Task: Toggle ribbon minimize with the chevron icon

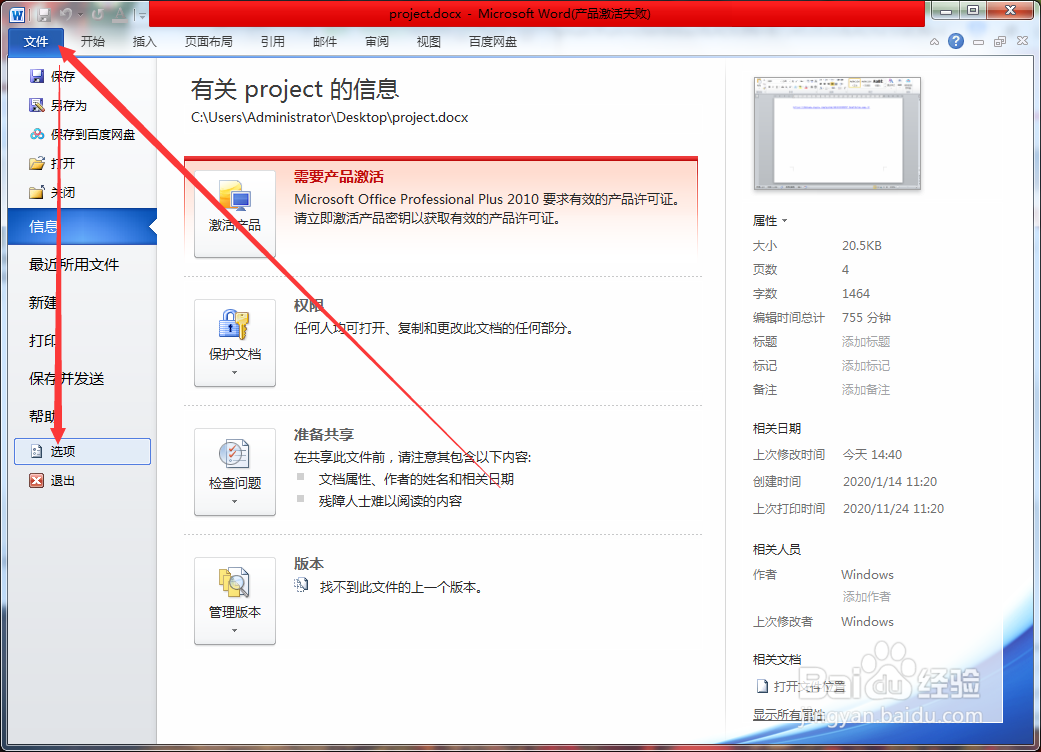Action: [x=933, y=41]
